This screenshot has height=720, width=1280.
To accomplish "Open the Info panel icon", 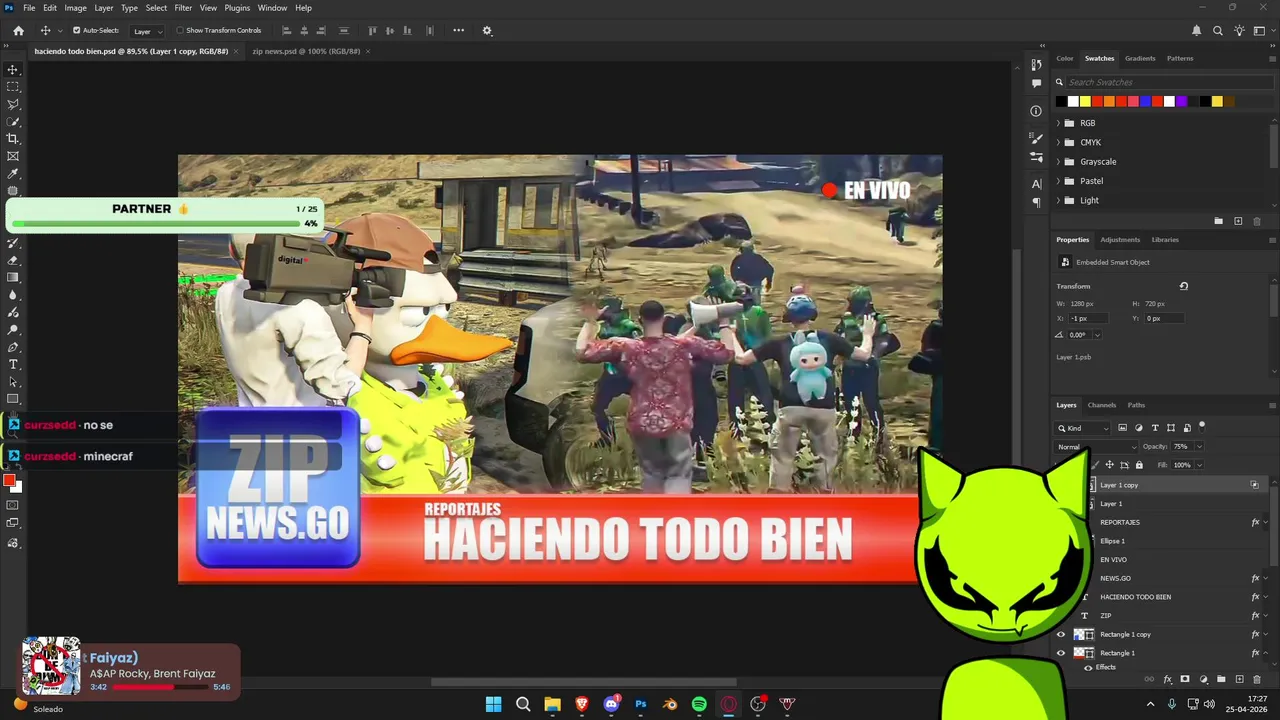I will [1036, 111].
